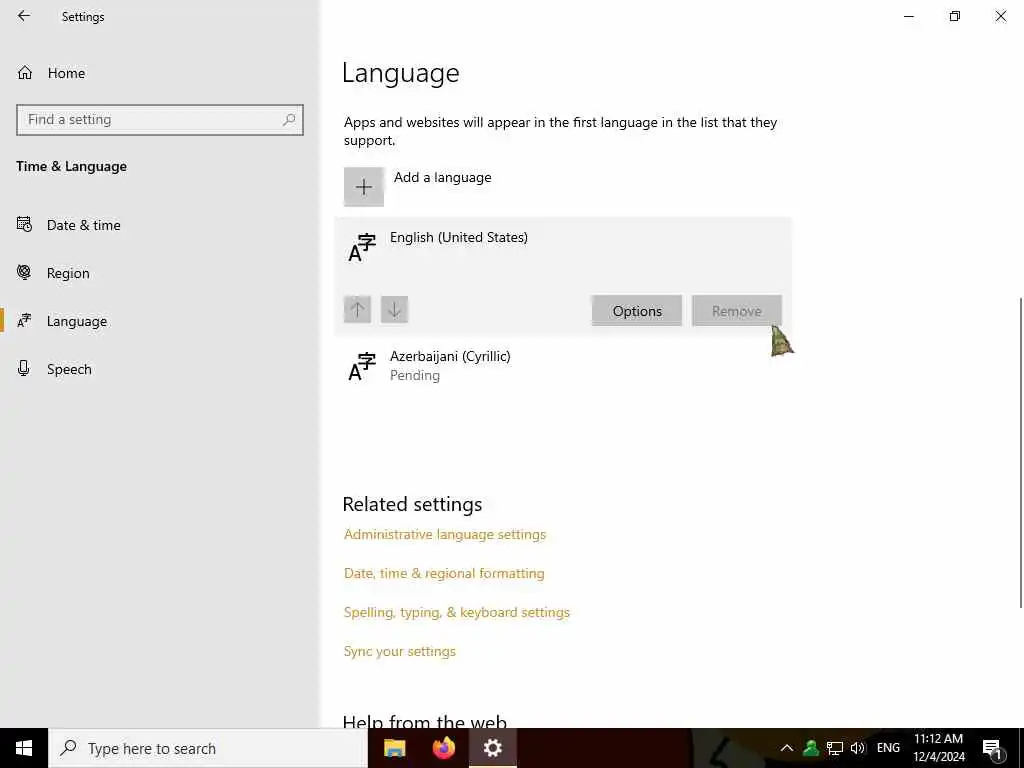1024x768 pixels.
Task: Go back with the Settings back arrow
Action: (24, 16)
